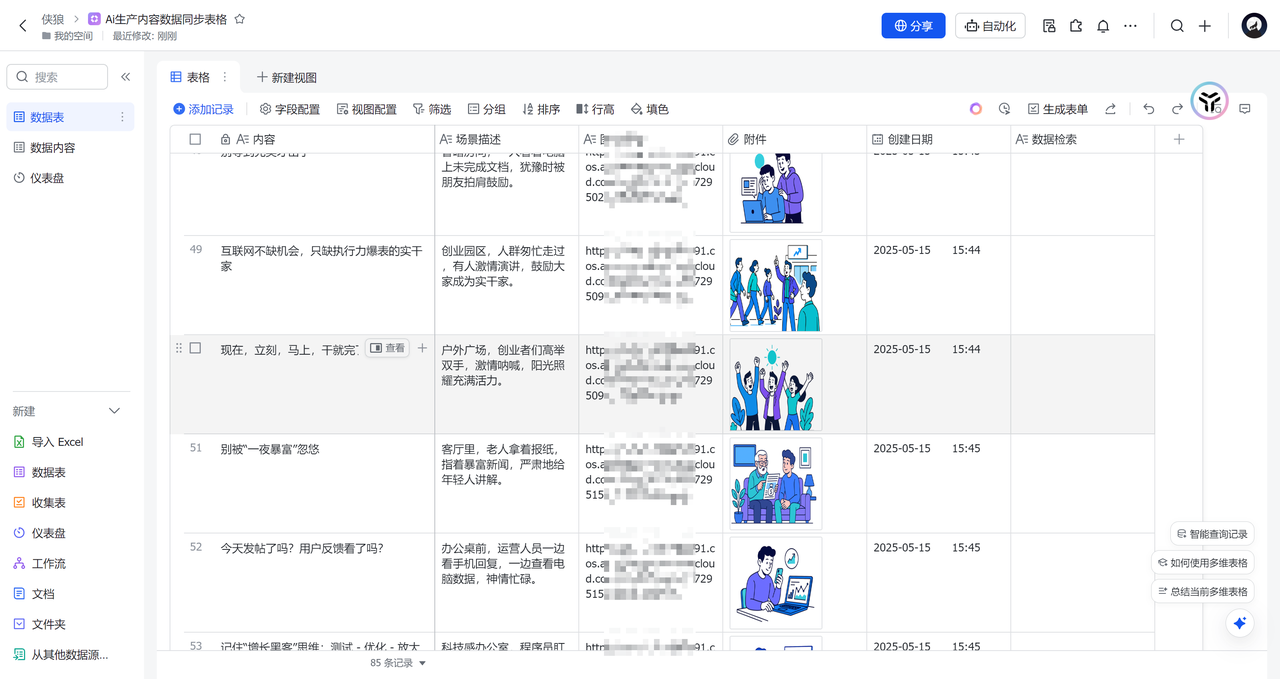
Task: Click 添加记录 to add a record
Action: (x=204, y=109)
